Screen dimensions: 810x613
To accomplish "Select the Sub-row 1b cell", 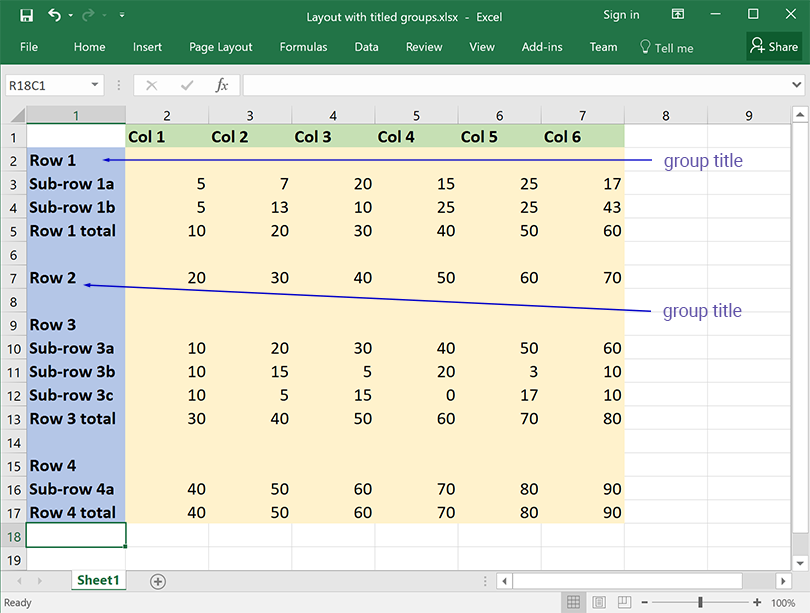I will (76, 207).
